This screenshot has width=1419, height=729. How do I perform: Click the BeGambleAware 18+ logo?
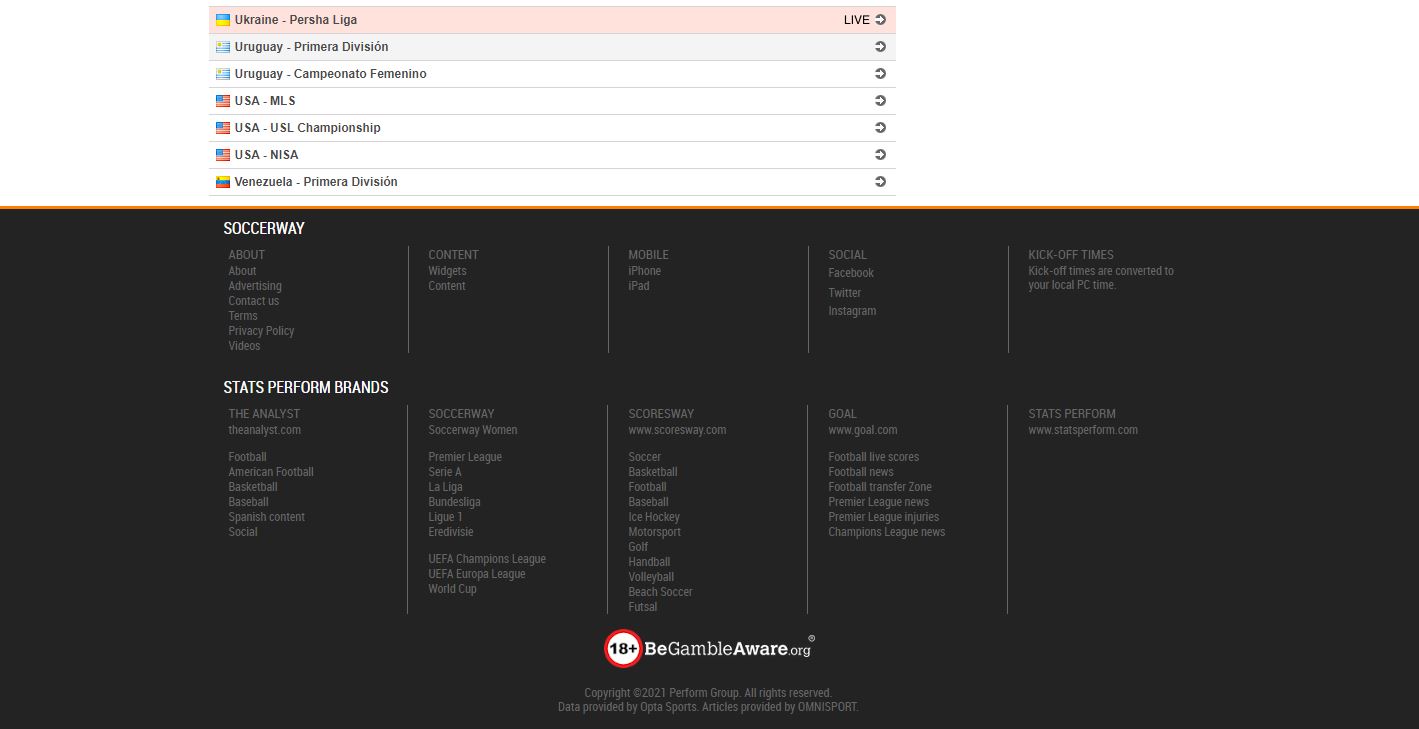709,648
